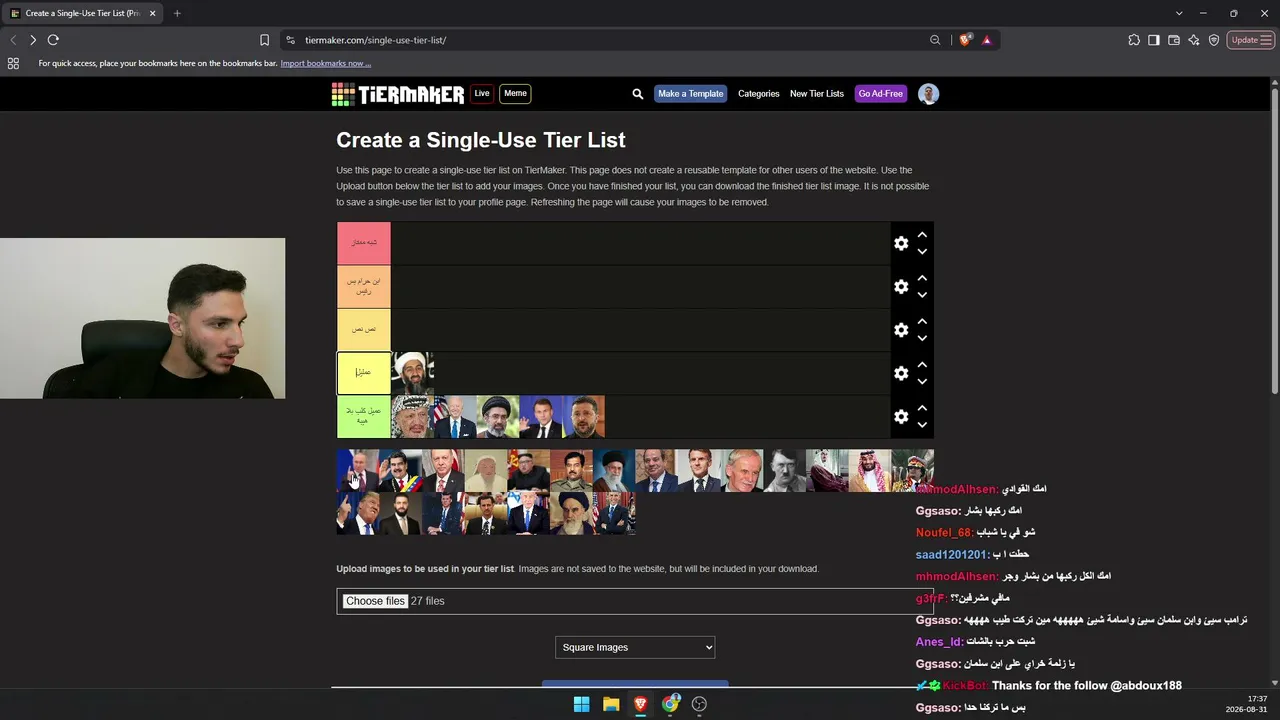Open settings gear for the red first tier

click(x=901, y=244)
